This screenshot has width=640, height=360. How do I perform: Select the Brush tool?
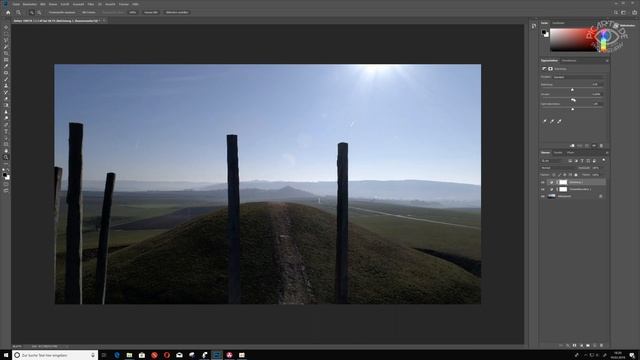pyautogui.click(x=6, y=80)
